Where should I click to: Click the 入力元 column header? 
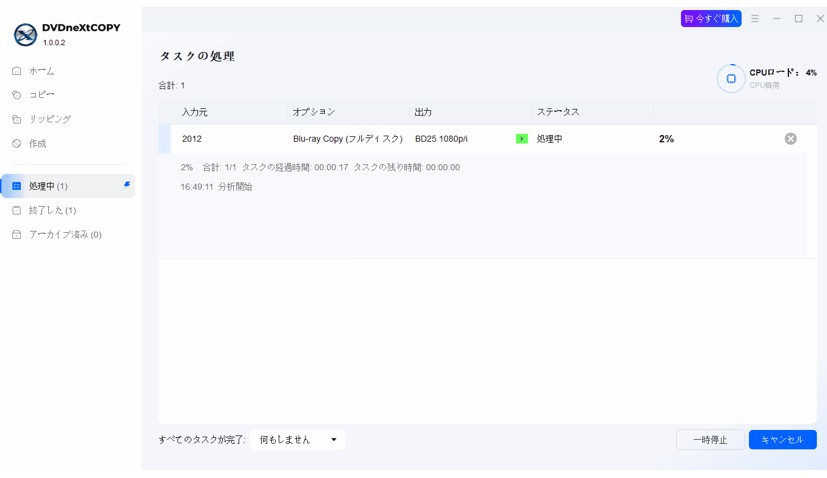pos(195,112)
